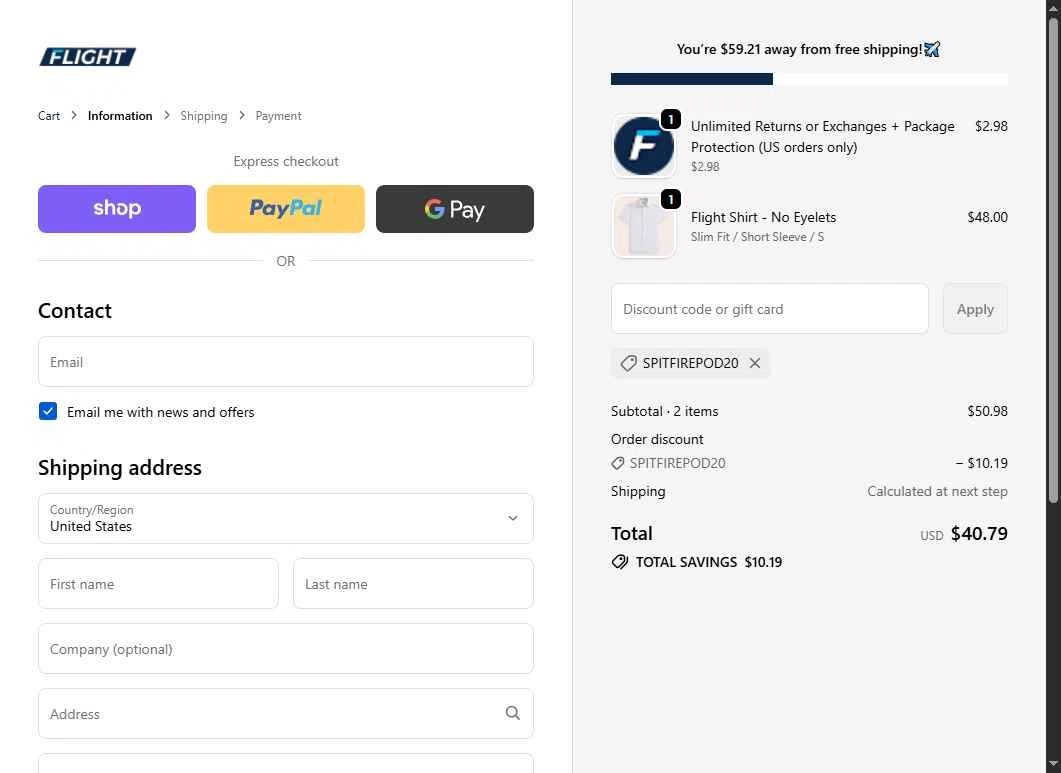This screenshot has height=773, width=1061.
Task: Click 'Subtotal · 2 items' label
Action: coord(664,412)
